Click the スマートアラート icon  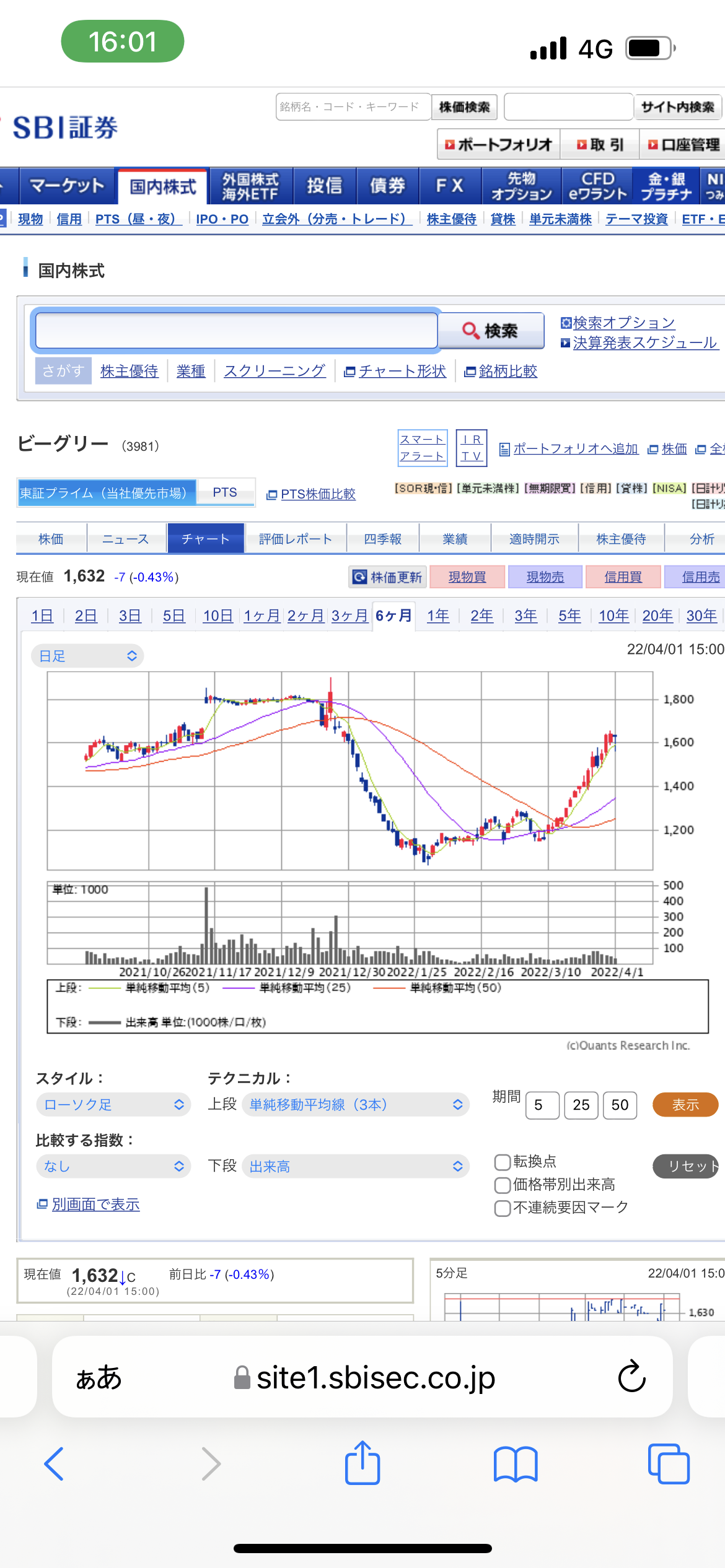point(422,448)
